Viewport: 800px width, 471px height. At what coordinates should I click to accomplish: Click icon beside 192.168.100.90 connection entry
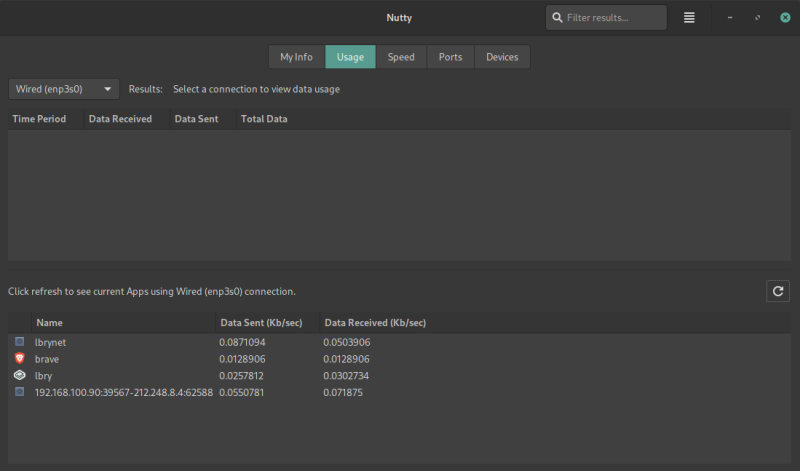19,392
